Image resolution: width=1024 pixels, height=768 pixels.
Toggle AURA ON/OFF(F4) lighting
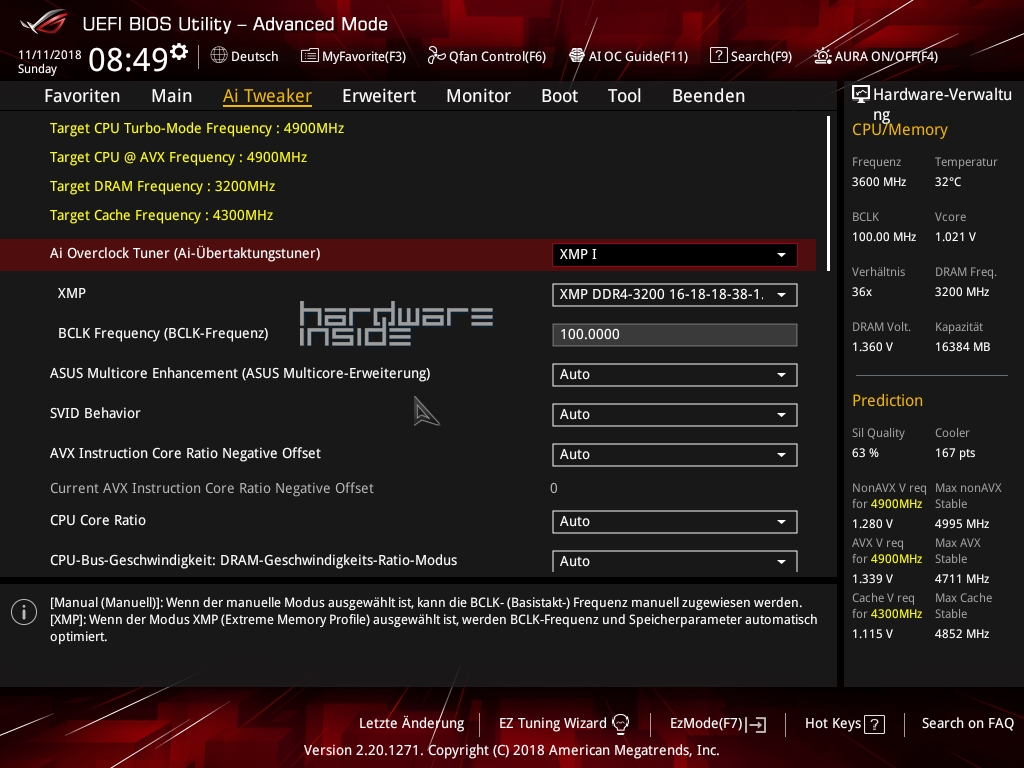822,56
